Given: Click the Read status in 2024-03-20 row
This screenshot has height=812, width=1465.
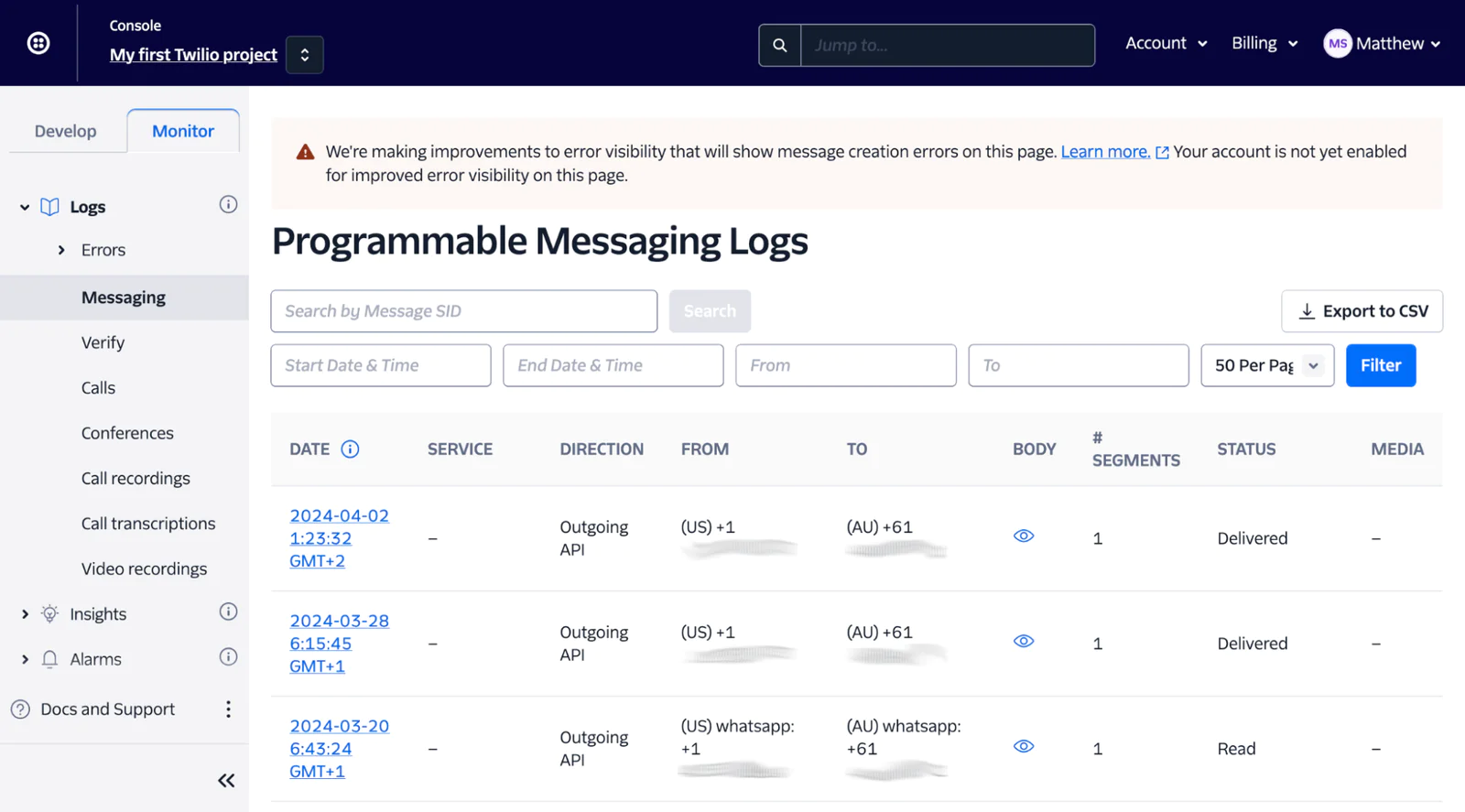Looking at the screenshot, I should click(1236, 749).
